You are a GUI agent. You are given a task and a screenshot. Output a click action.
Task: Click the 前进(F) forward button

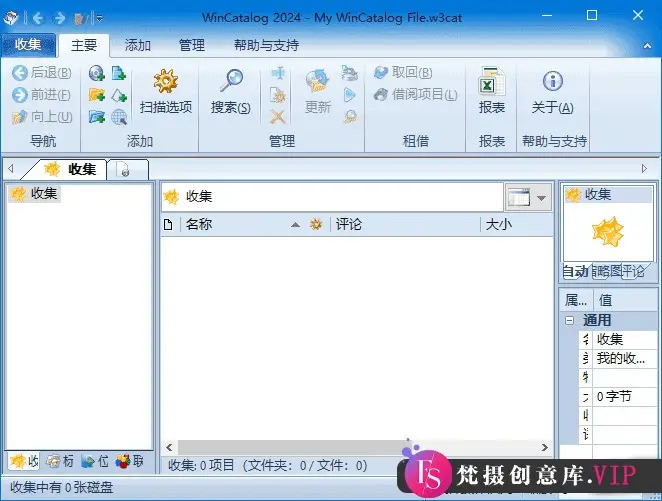tap(41, 95)
